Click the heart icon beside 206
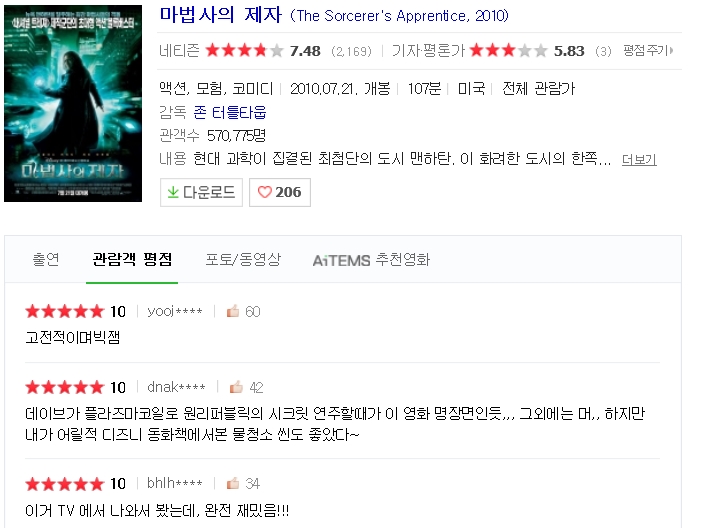This screenshot has width=720, height=528. tap(264, 192)
